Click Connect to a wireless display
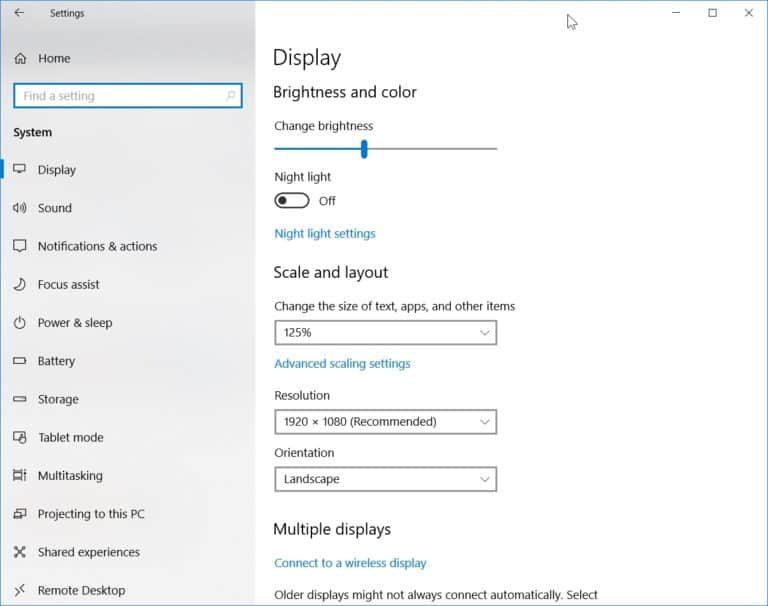This screenshot has width=768, height=606. tap(350, 563)
